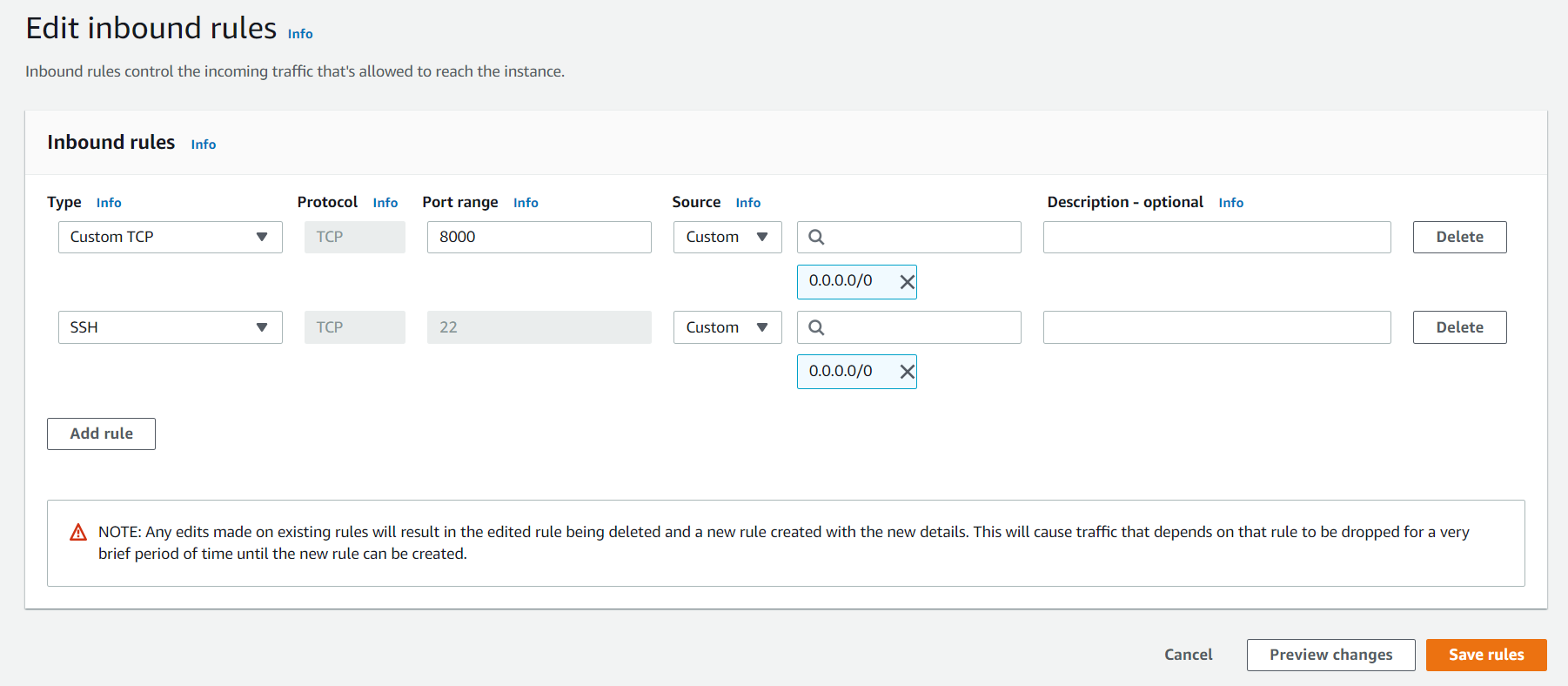Click the port range field showing 8000
Viewport: 1568px width, 686px height.
(x=539, y=237)
